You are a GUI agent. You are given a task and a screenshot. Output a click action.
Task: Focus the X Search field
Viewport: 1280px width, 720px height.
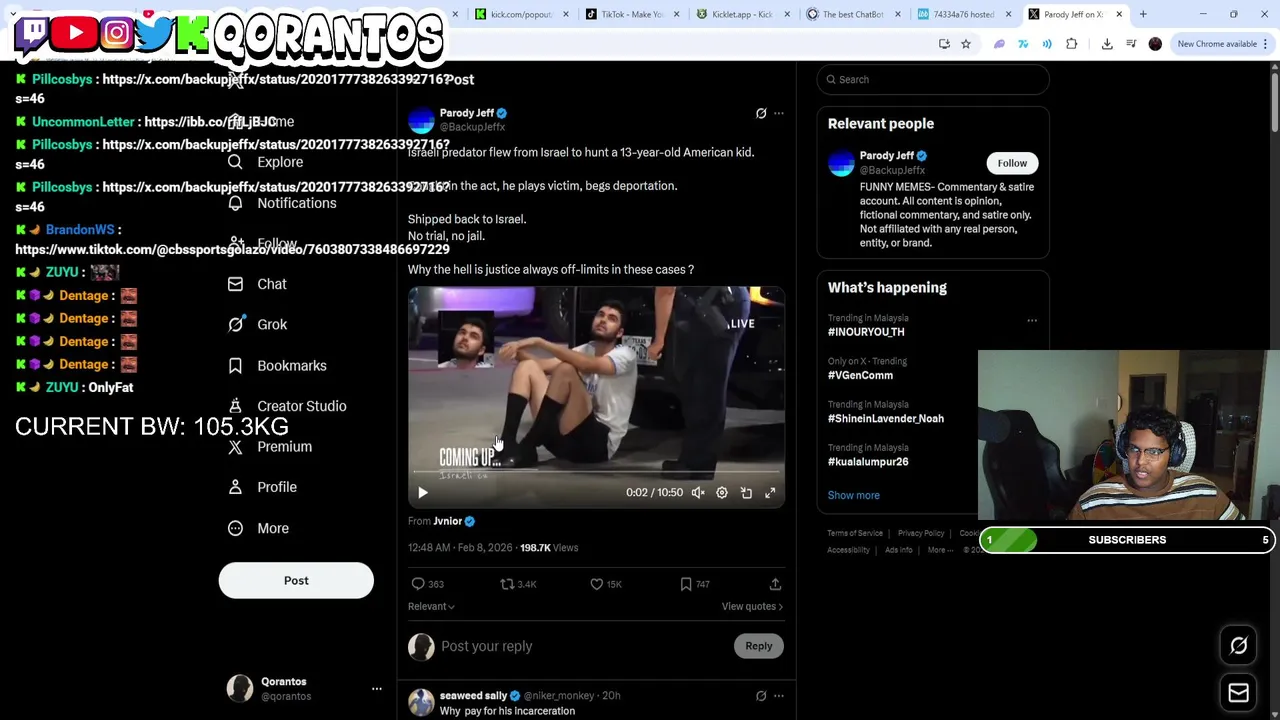[933, 79]
